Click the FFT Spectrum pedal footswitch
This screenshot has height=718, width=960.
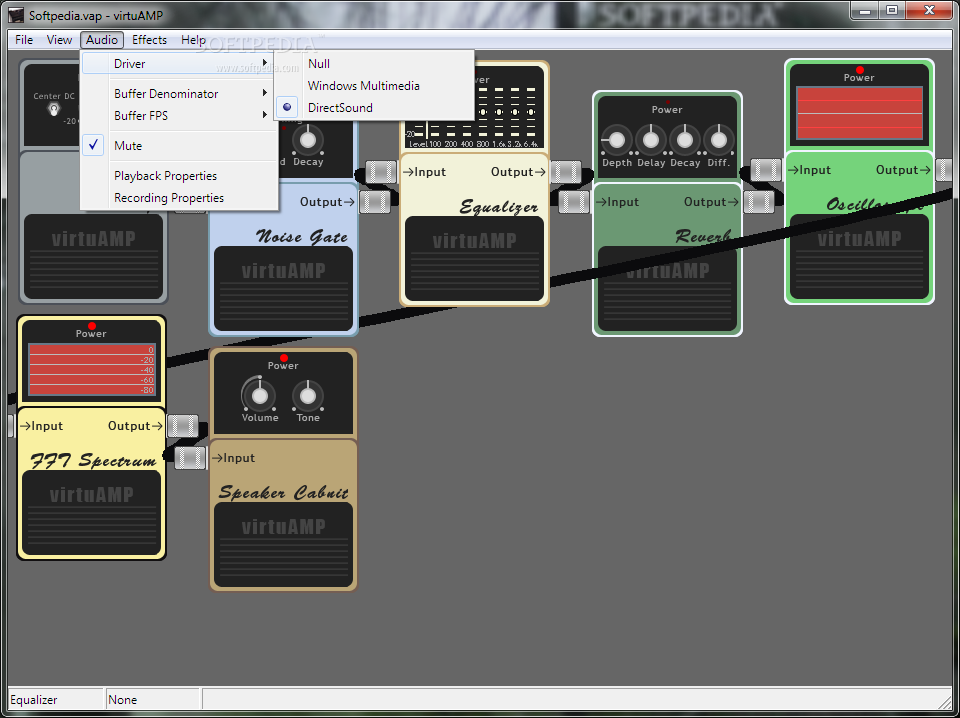coord(92,512)
